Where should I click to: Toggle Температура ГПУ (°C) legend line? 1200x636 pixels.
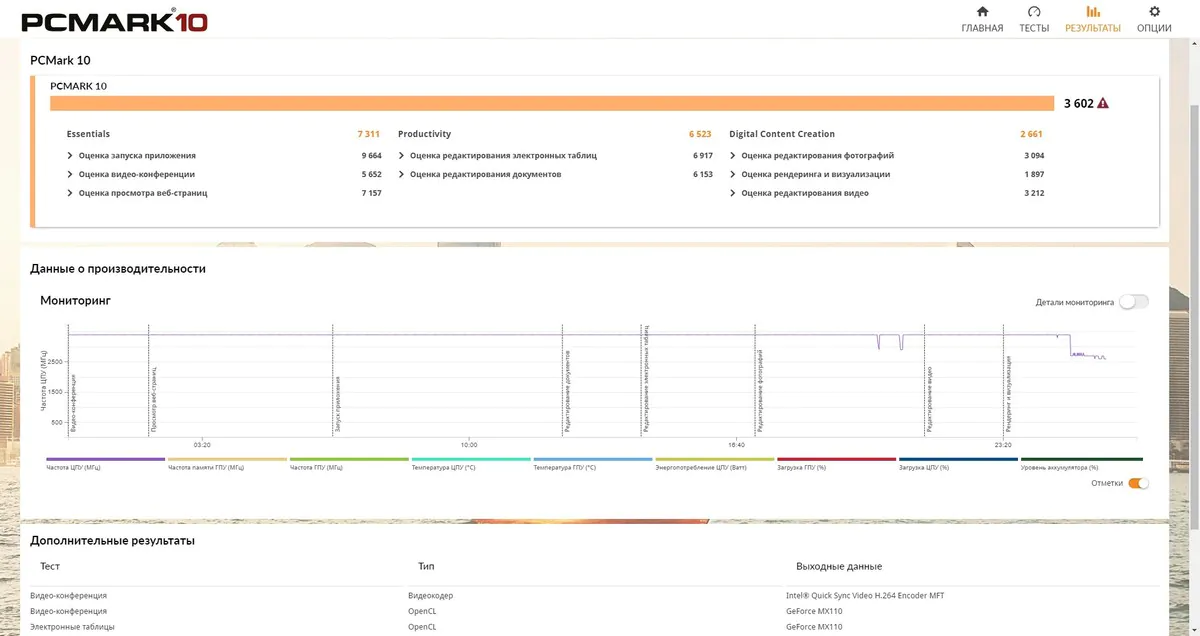click(x=593, y=463)
